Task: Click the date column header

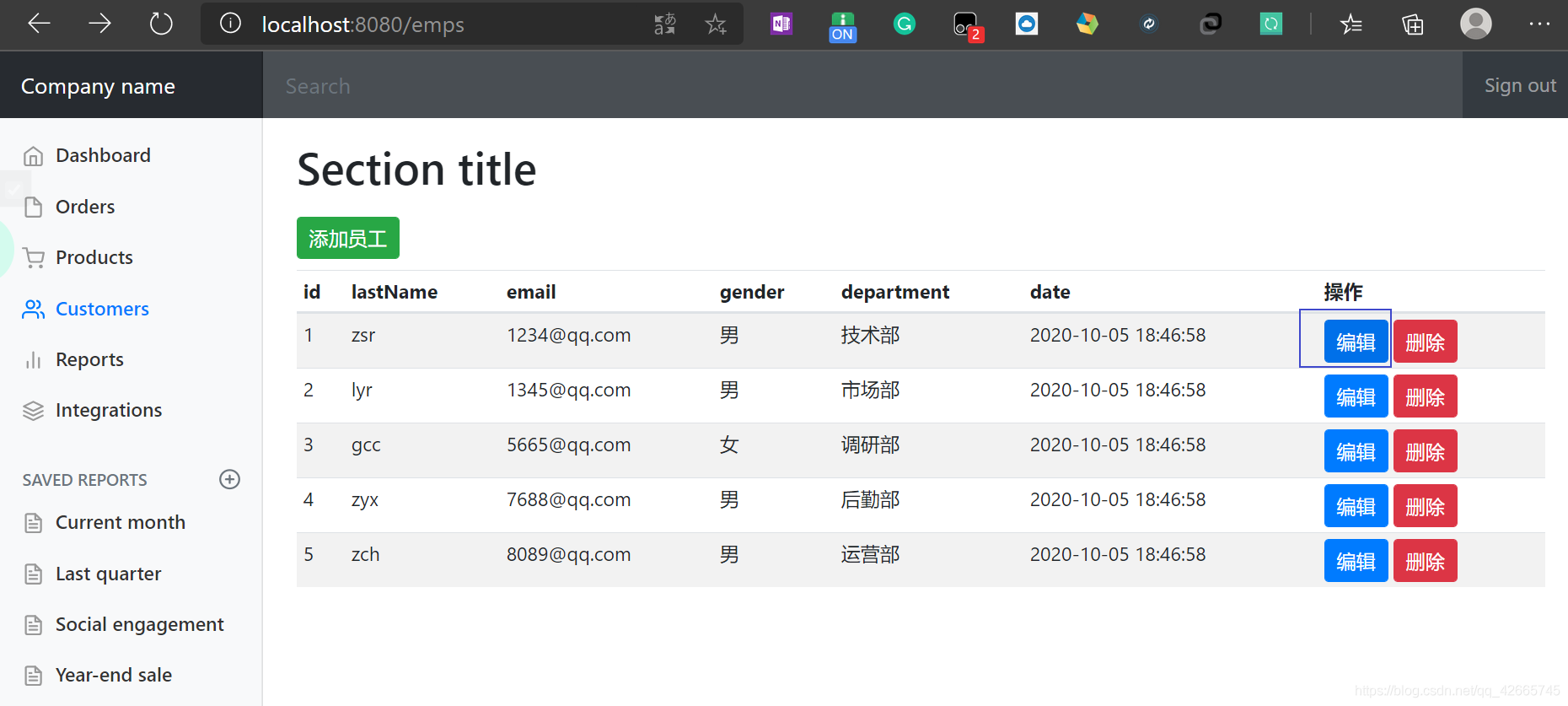Action: coord(1050,292)
